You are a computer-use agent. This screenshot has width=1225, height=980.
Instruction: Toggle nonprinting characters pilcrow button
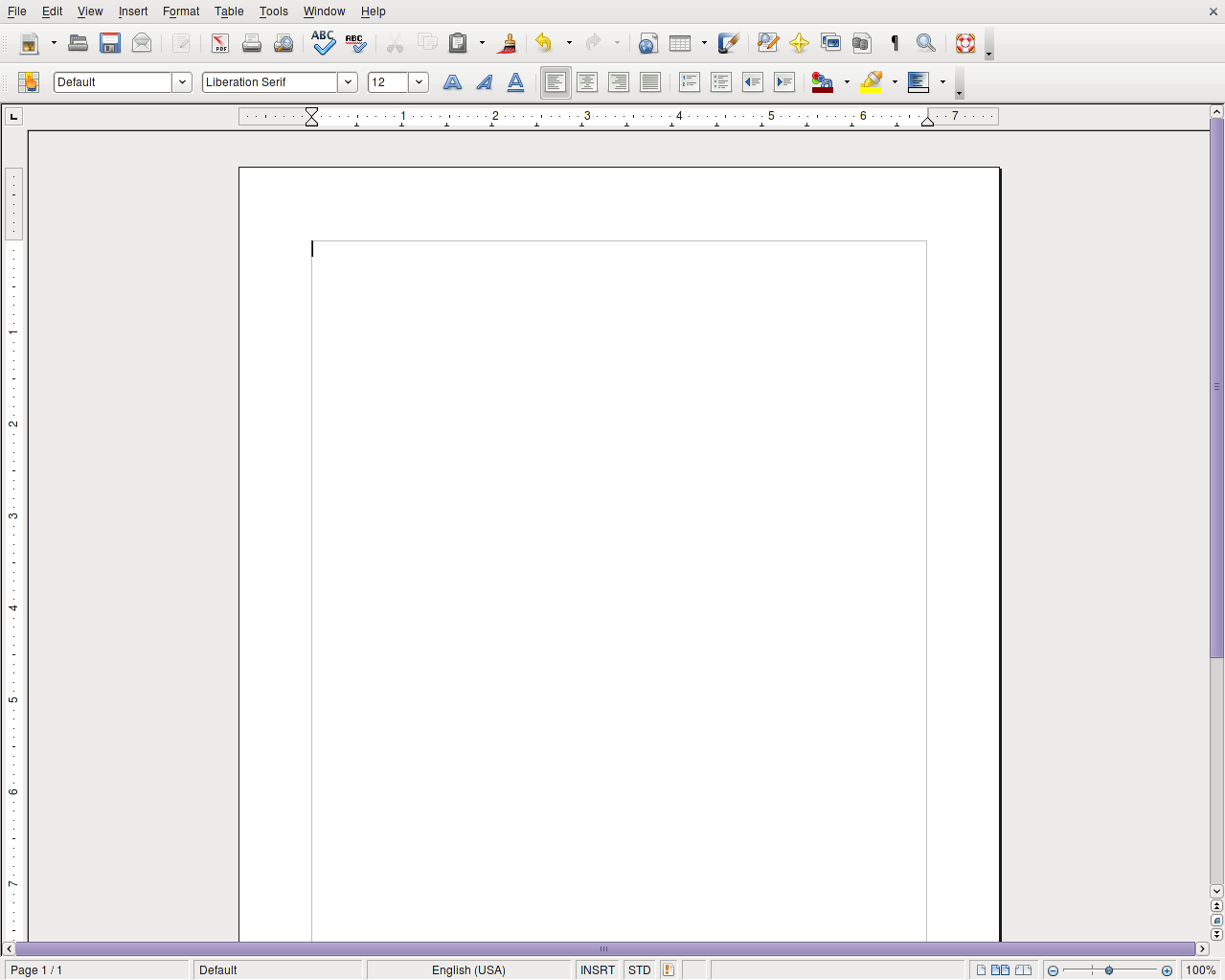click(895, 43)
